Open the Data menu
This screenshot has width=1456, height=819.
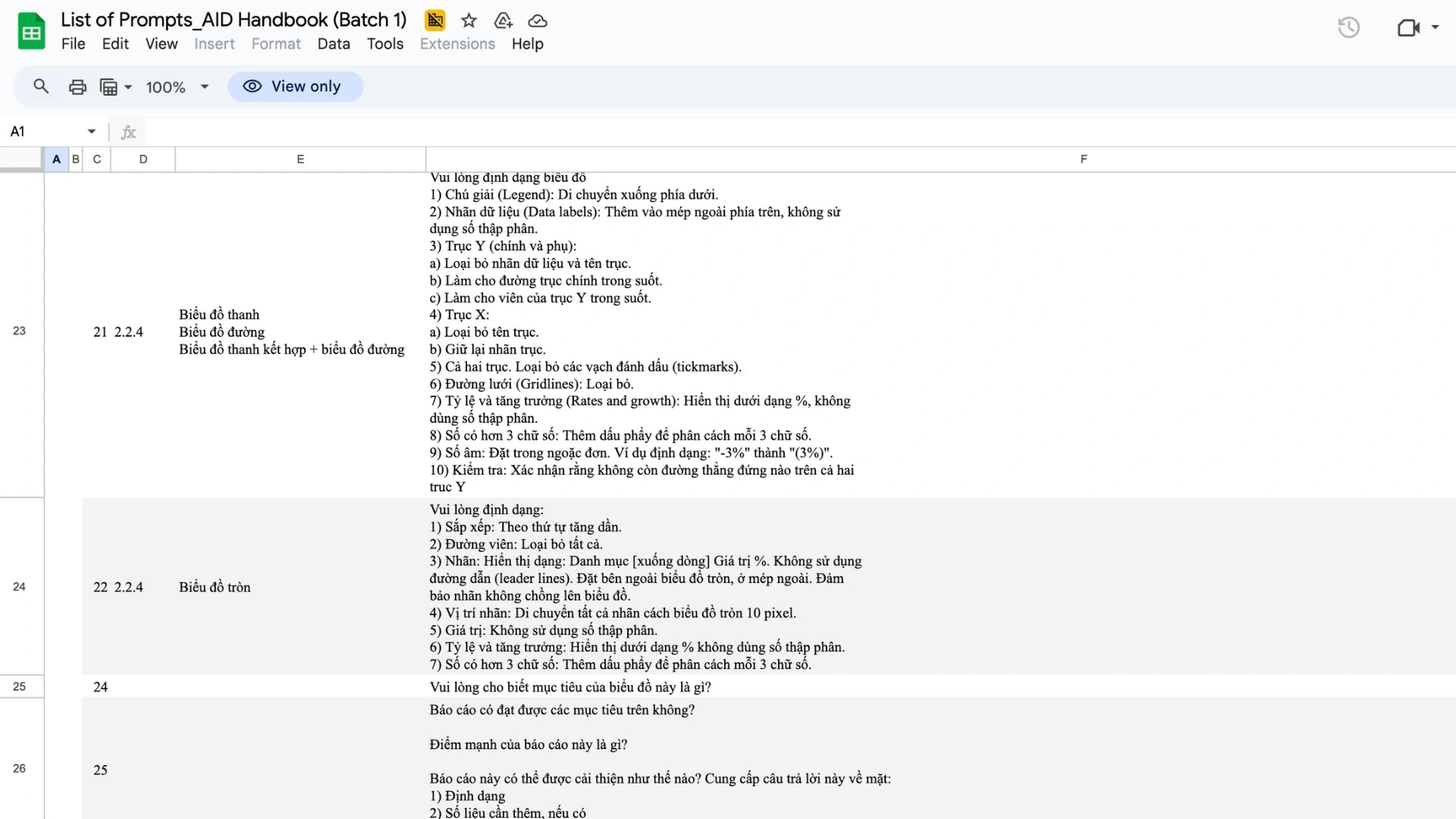point(334,44)
